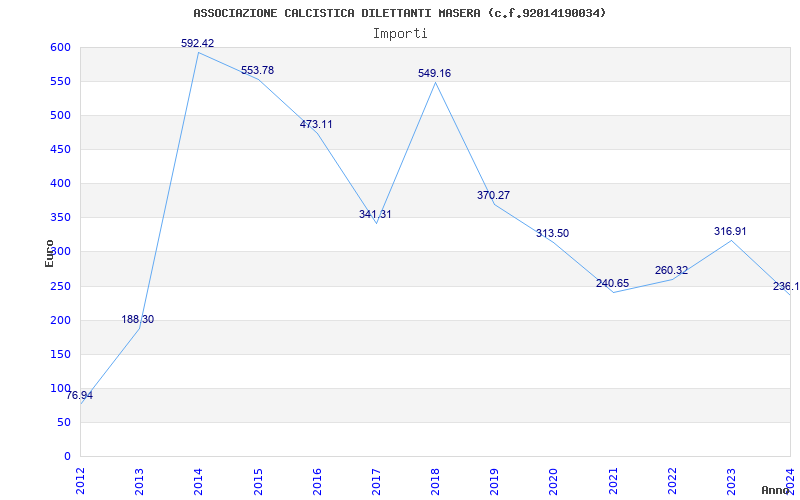Select the 350 y-axis tick label

pos(61,218)
